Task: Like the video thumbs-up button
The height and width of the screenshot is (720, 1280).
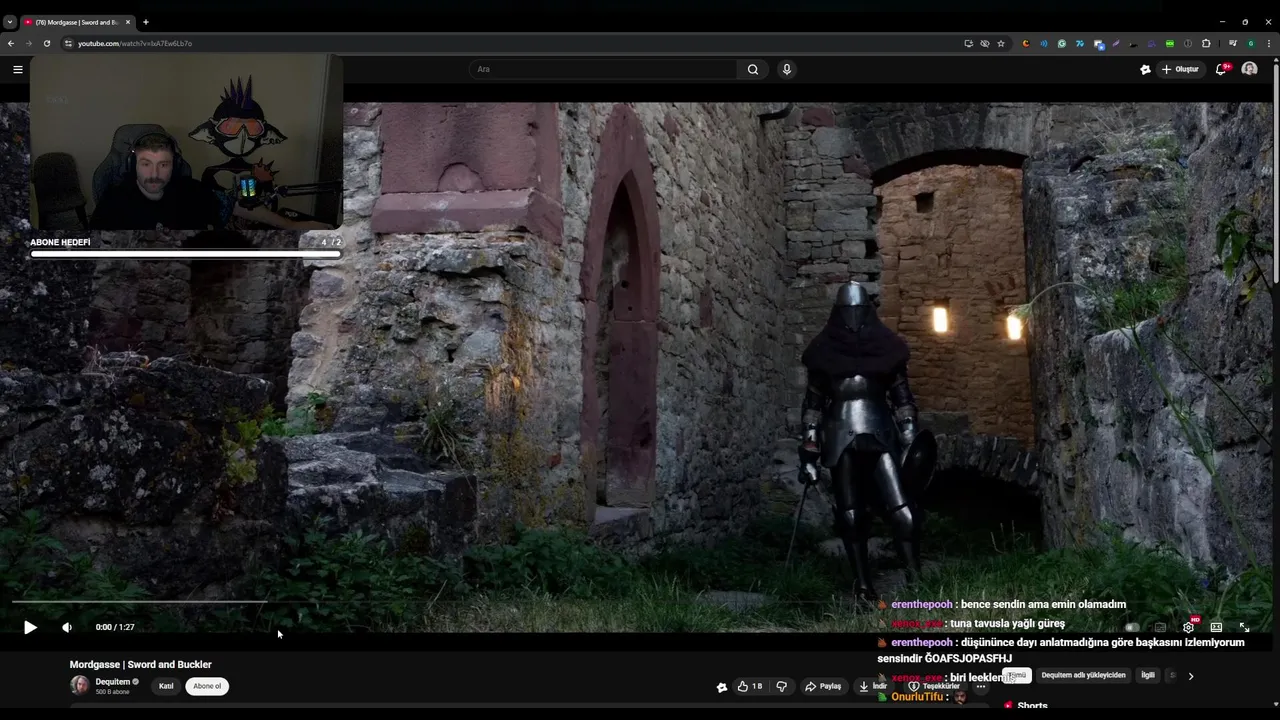Action: (750, 686)
